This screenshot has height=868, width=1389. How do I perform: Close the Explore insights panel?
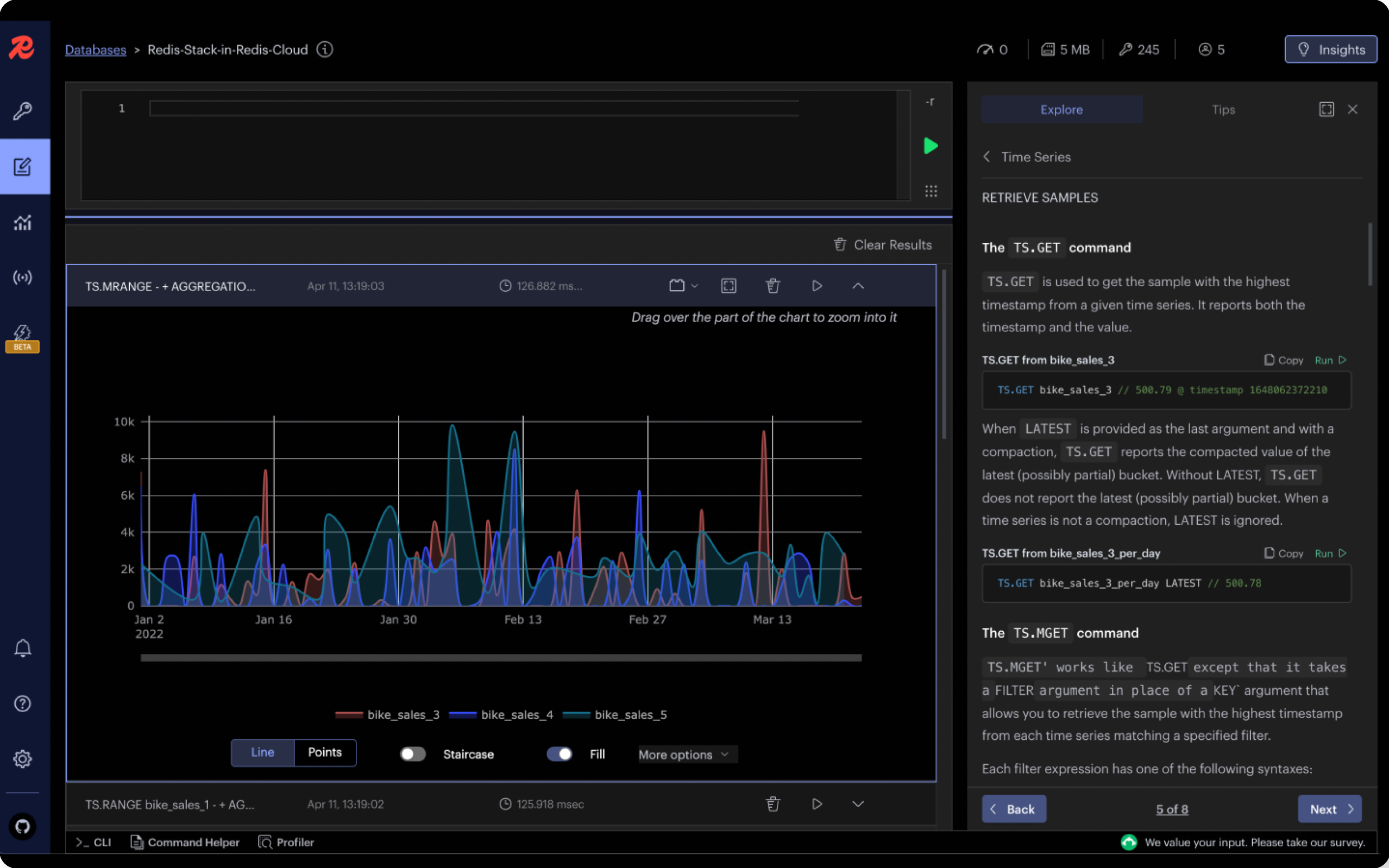(x=1353, y=109)
